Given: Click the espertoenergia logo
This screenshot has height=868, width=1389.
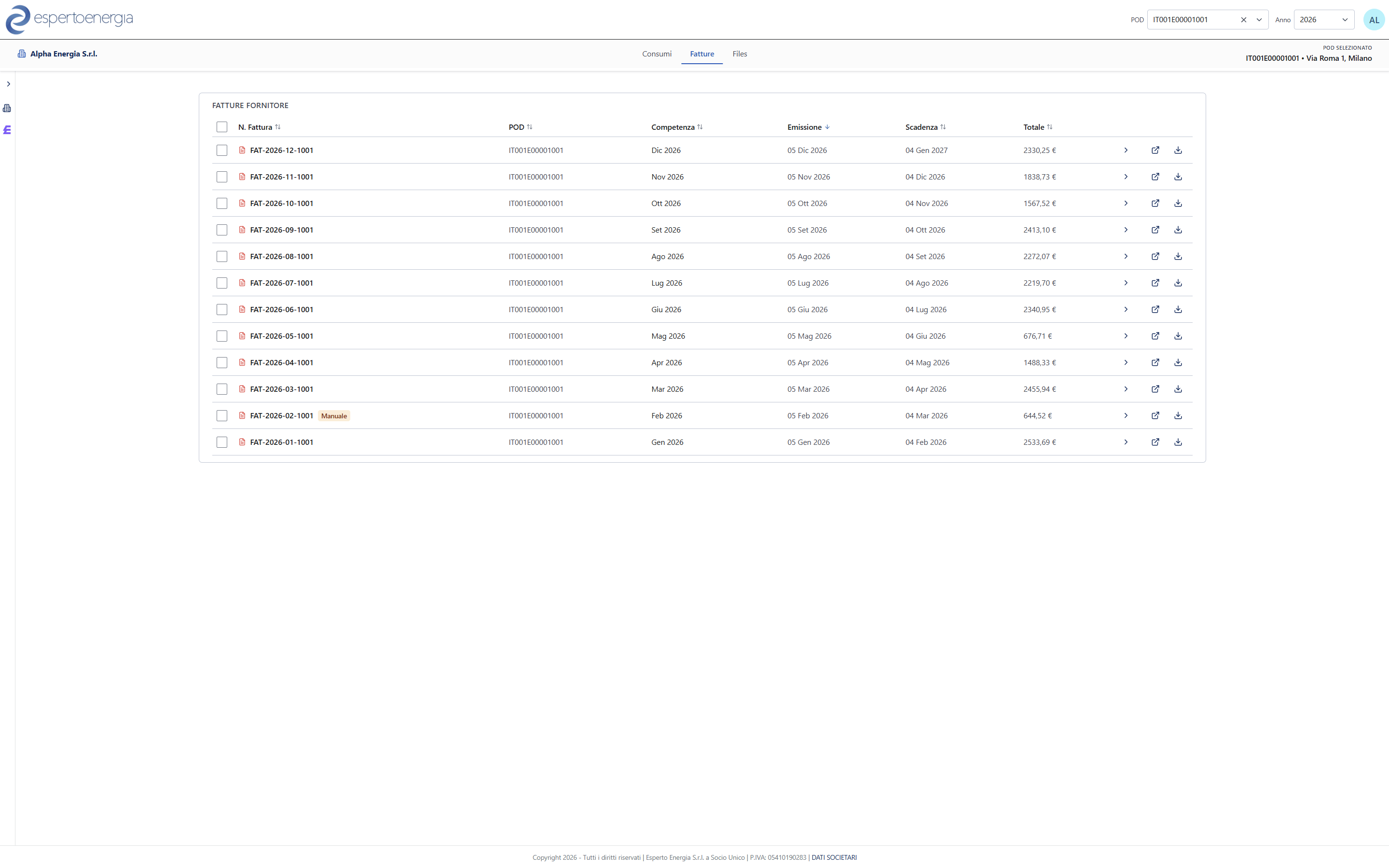Looking at the screenshot, I should pos(69,19).
